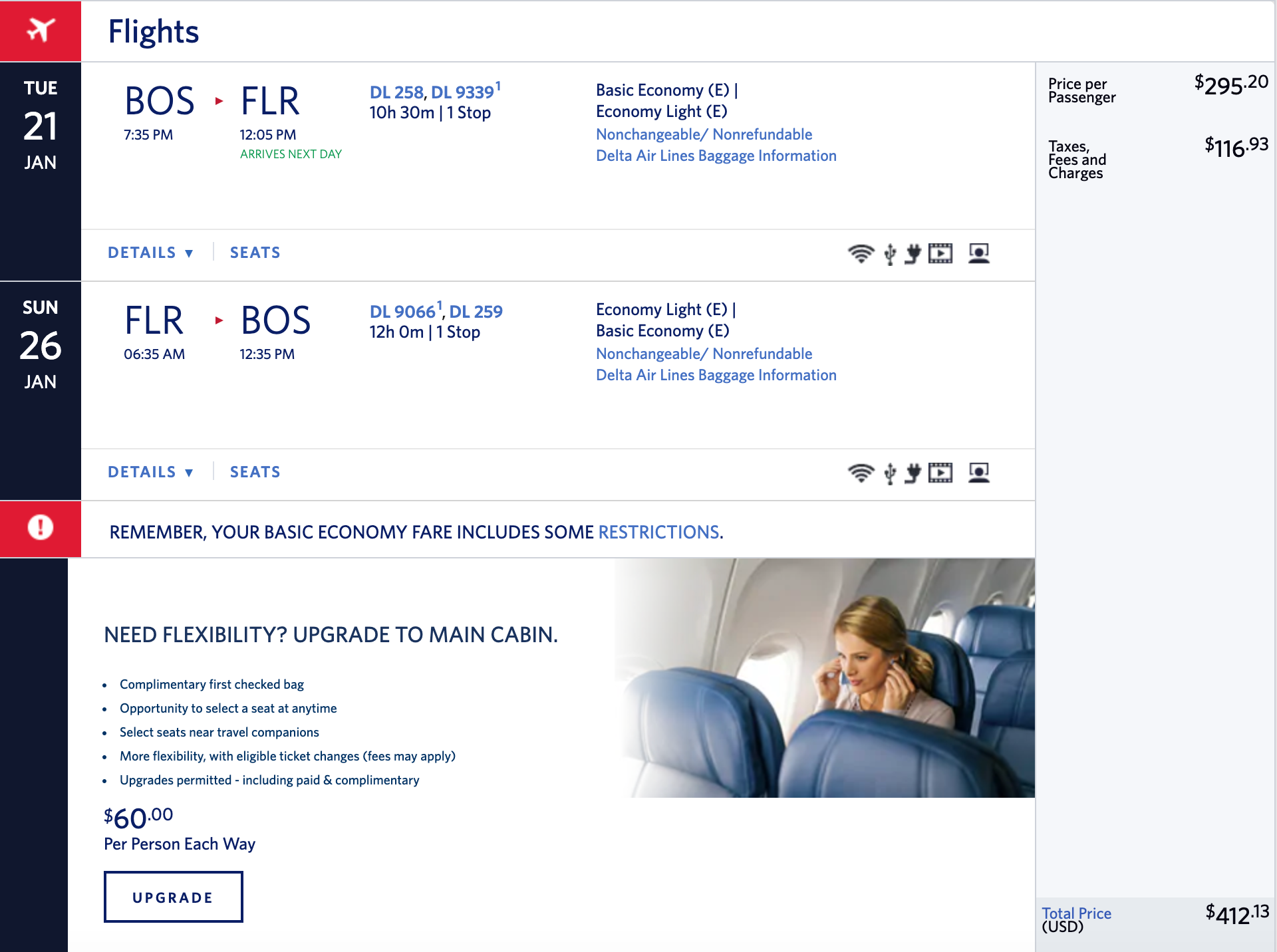The image size is (1277, 952).
Task: Open outbound Nonchangeable/ Nonrefundable link
Action: [x=704, y=134]
